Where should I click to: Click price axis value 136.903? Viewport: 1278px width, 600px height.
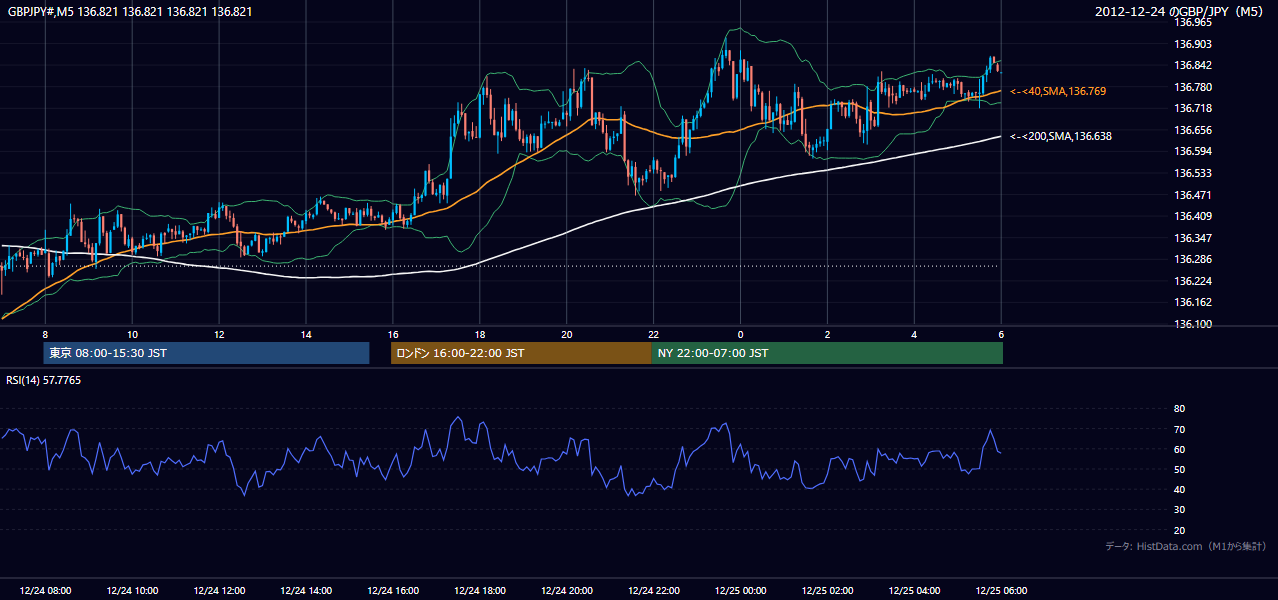1193,44
